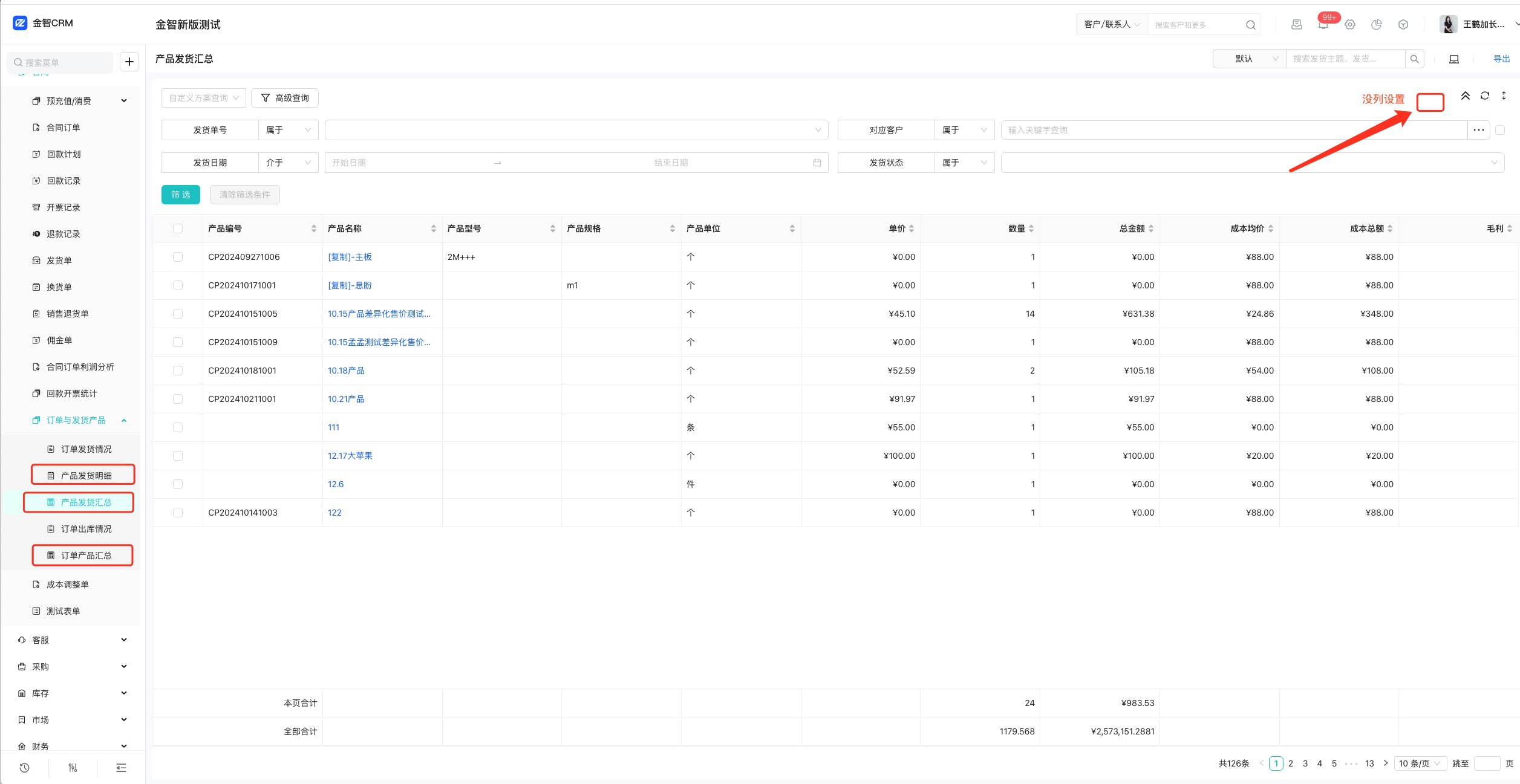Viewport: 1520px width, 784px height.
Task: Open 订单产品汇总 in the sidebar
Action: point(86,556)
